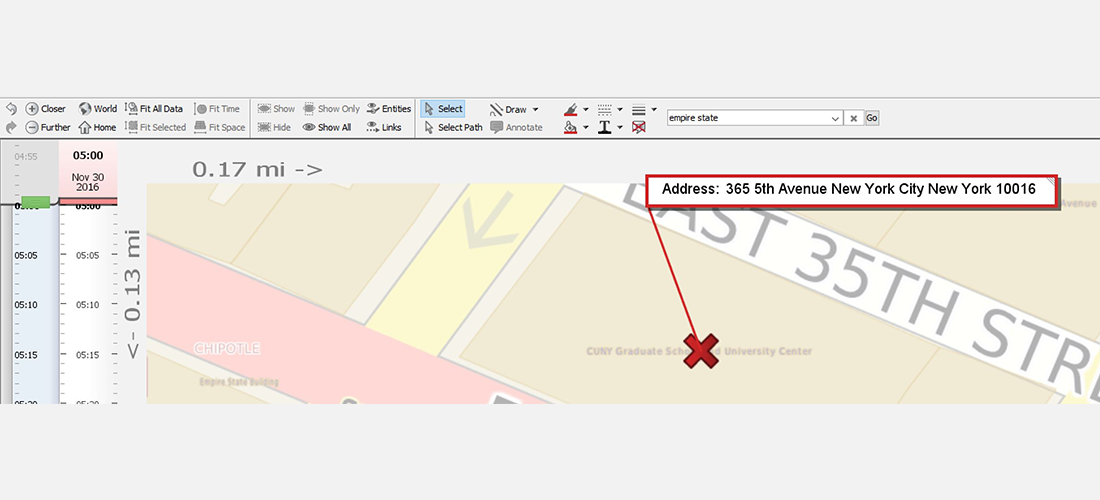Image resolution: width=1100 pixels, height=500 pixels.
Task: Open the line color dropdown arrow
Action: [x=586, y=109]
